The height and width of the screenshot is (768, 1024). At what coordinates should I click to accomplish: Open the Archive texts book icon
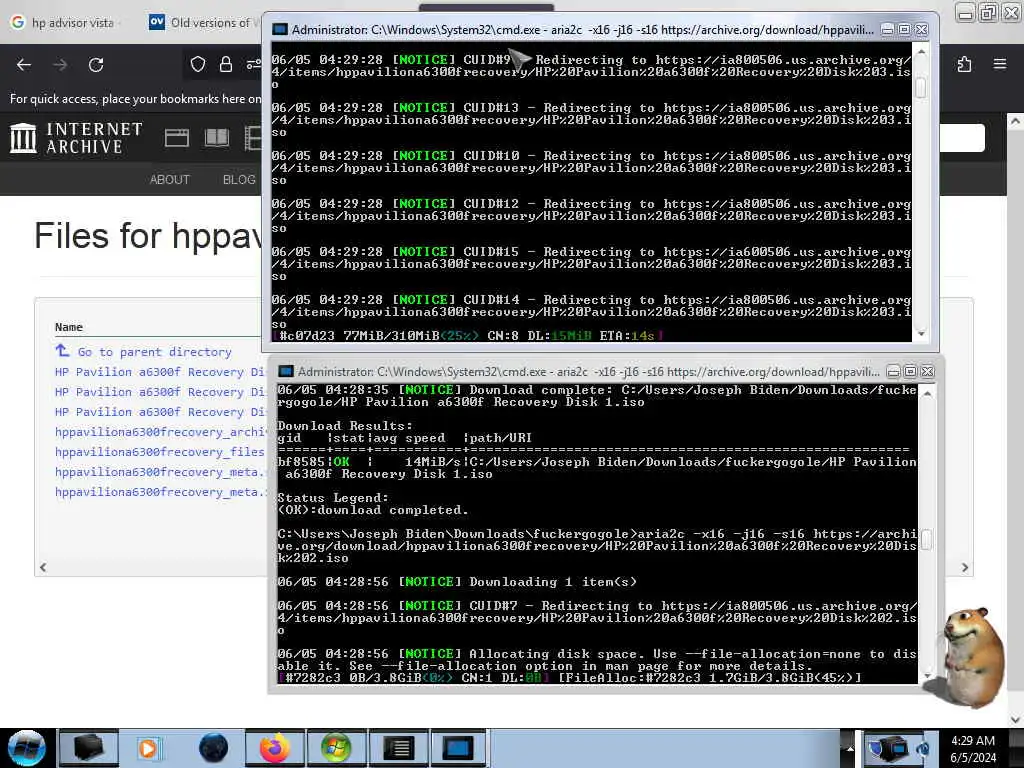217,138
